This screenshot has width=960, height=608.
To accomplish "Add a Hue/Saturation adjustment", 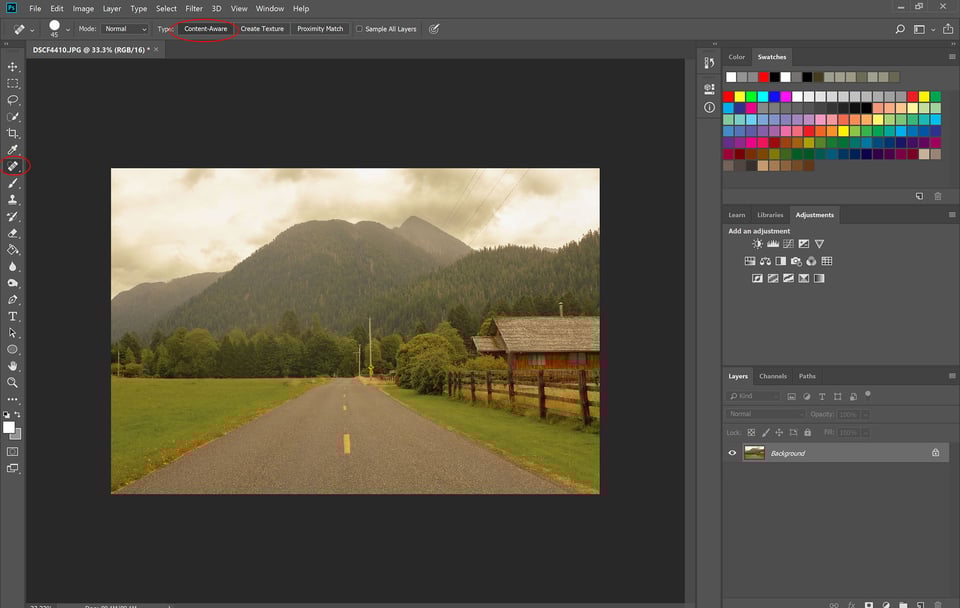I will pos(750,261).
